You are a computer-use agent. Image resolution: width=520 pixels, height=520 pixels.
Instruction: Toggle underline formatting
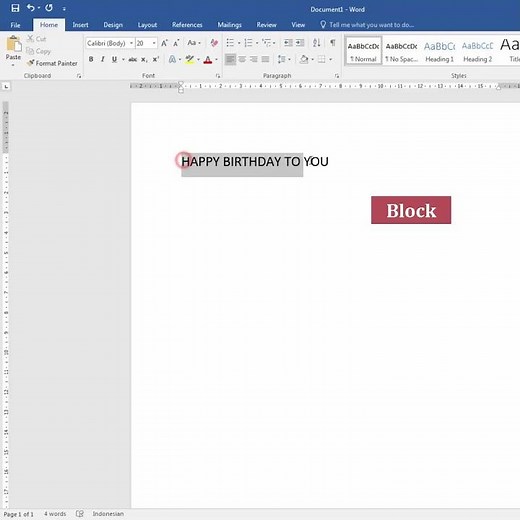[x=114, y=59]
